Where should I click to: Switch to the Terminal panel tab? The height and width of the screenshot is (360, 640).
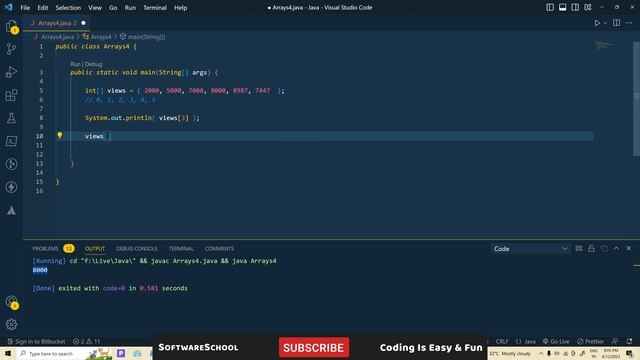coord(181,249)
